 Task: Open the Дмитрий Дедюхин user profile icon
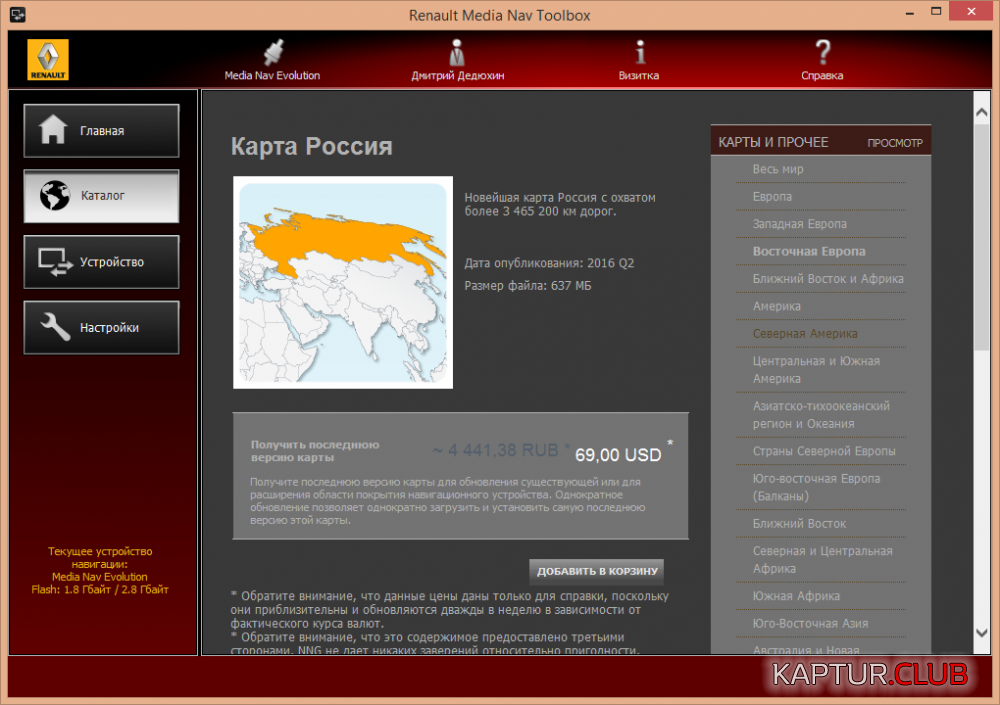click(457, 52)
